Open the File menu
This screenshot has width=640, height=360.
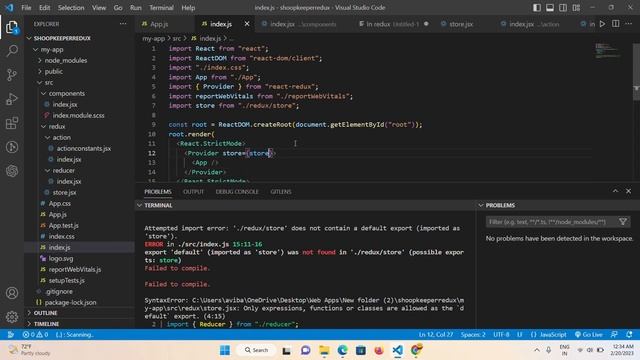coord(26,8)
